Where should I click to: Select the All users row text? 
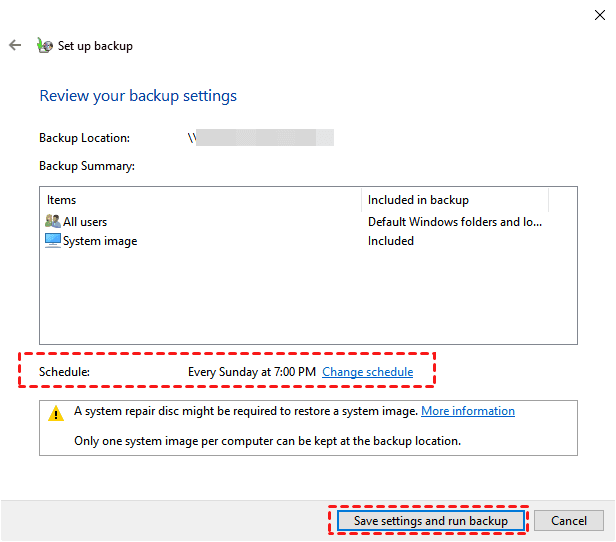click(85, 222)
